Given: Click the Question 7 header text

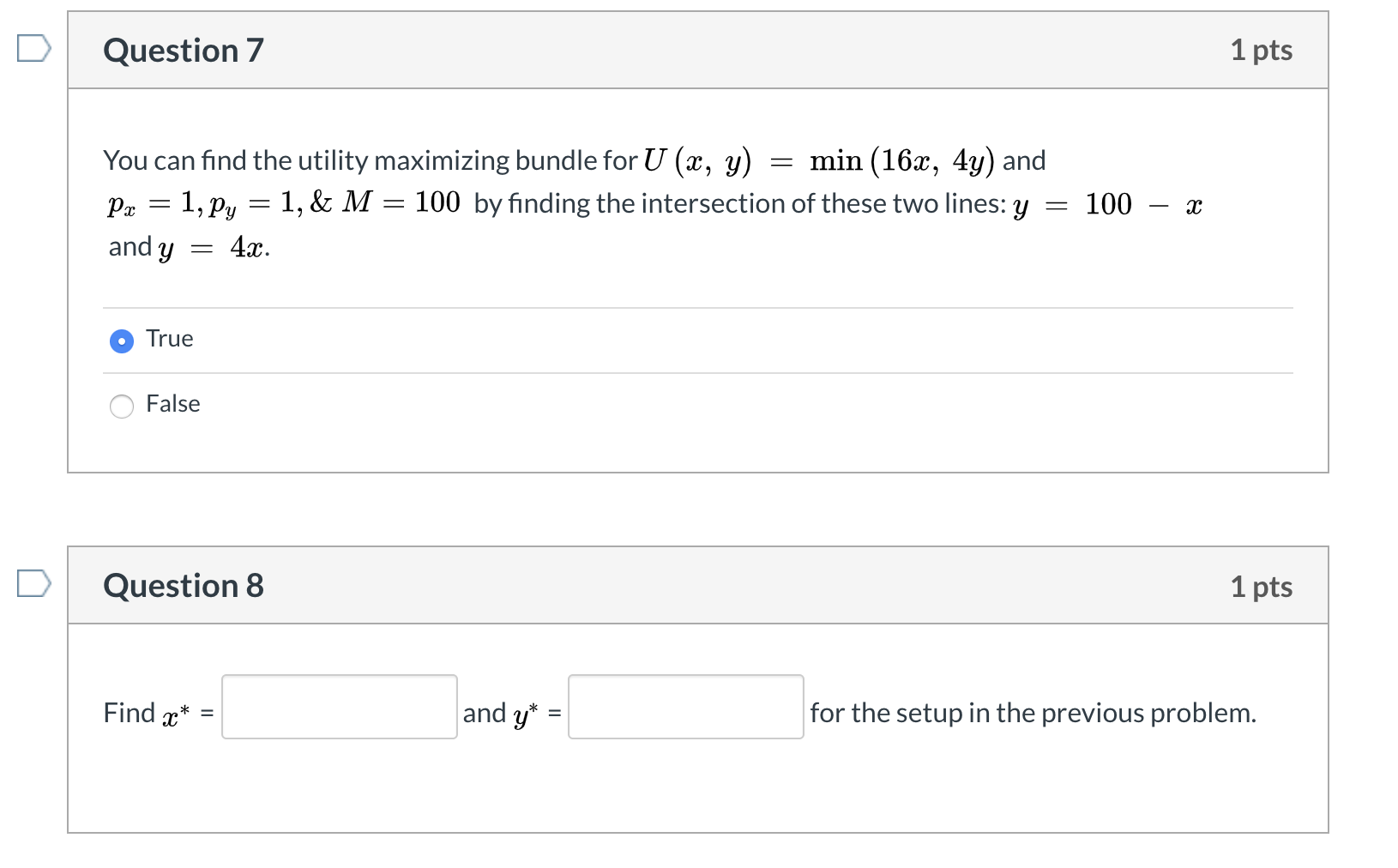Looking at the screenshot, I should tap(182, 50).
